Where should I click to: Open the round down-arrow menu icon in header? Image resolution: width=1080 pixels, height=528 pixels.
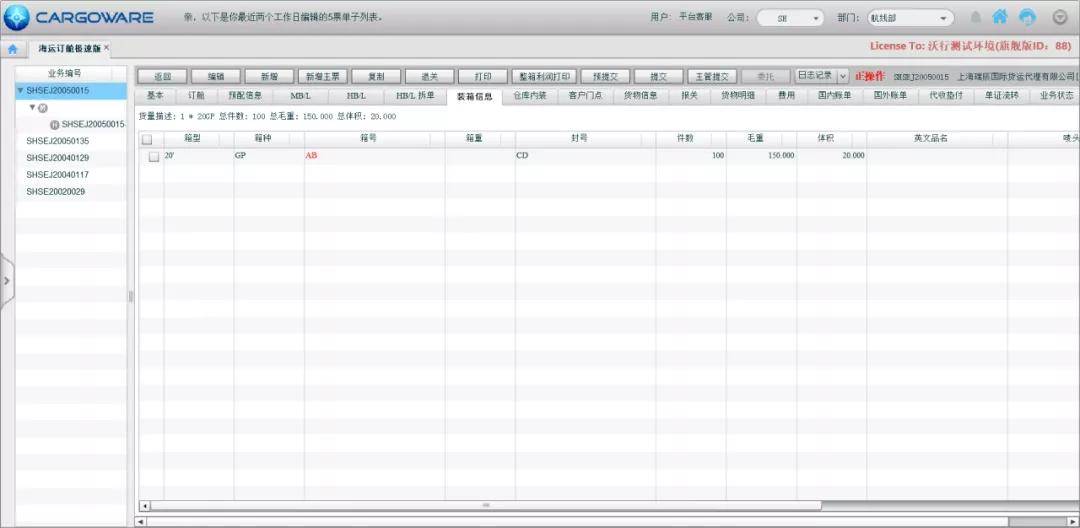pyautogui.click(x=1060, y=17)
